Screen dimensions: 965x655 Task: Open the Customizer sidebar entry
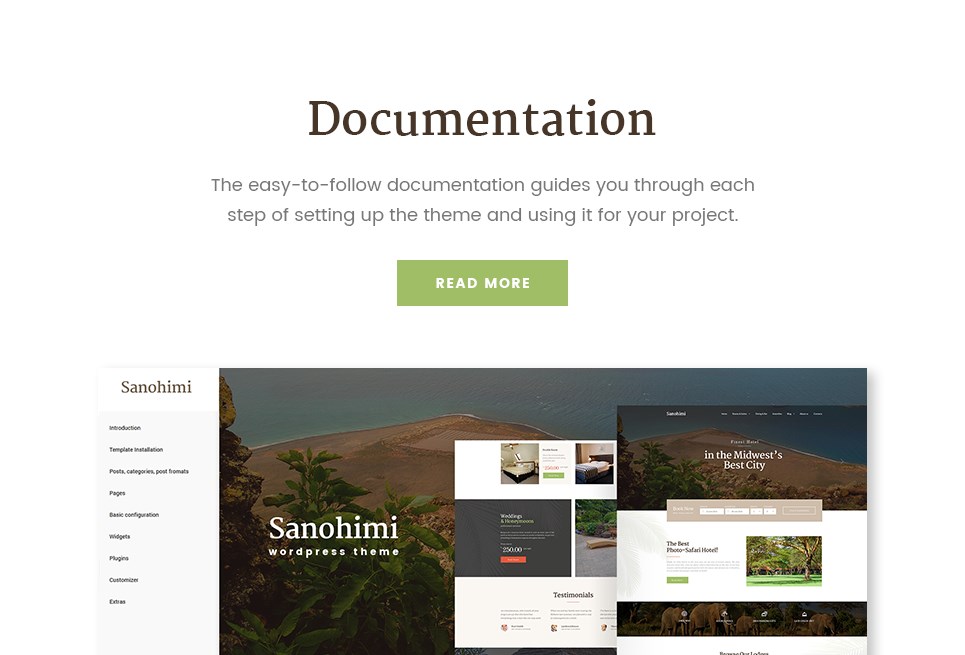[x=124, y=580]
